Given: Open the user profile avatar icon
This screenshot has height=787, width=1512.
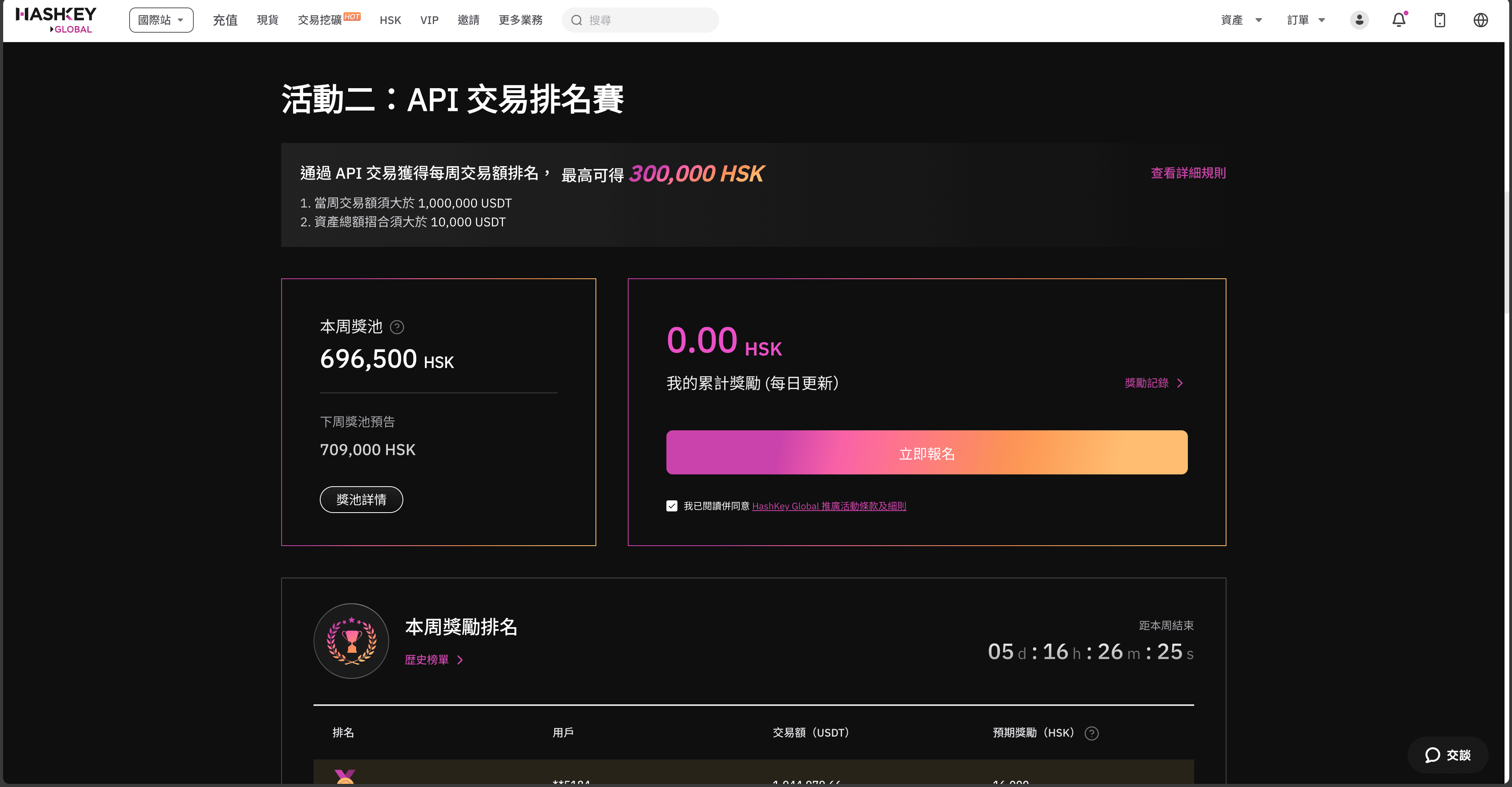Looking at the screenshot, I should [x=1359, y=20].
